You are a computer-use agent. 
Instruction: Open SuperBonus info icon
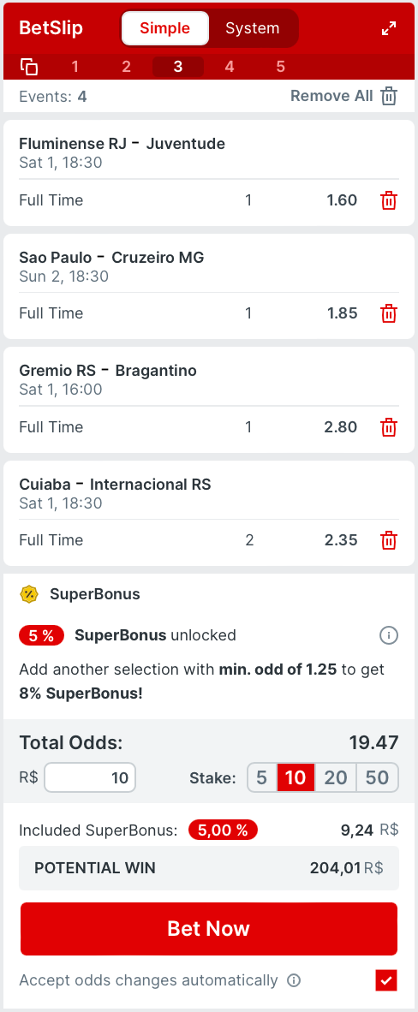[x=388, y=636]
